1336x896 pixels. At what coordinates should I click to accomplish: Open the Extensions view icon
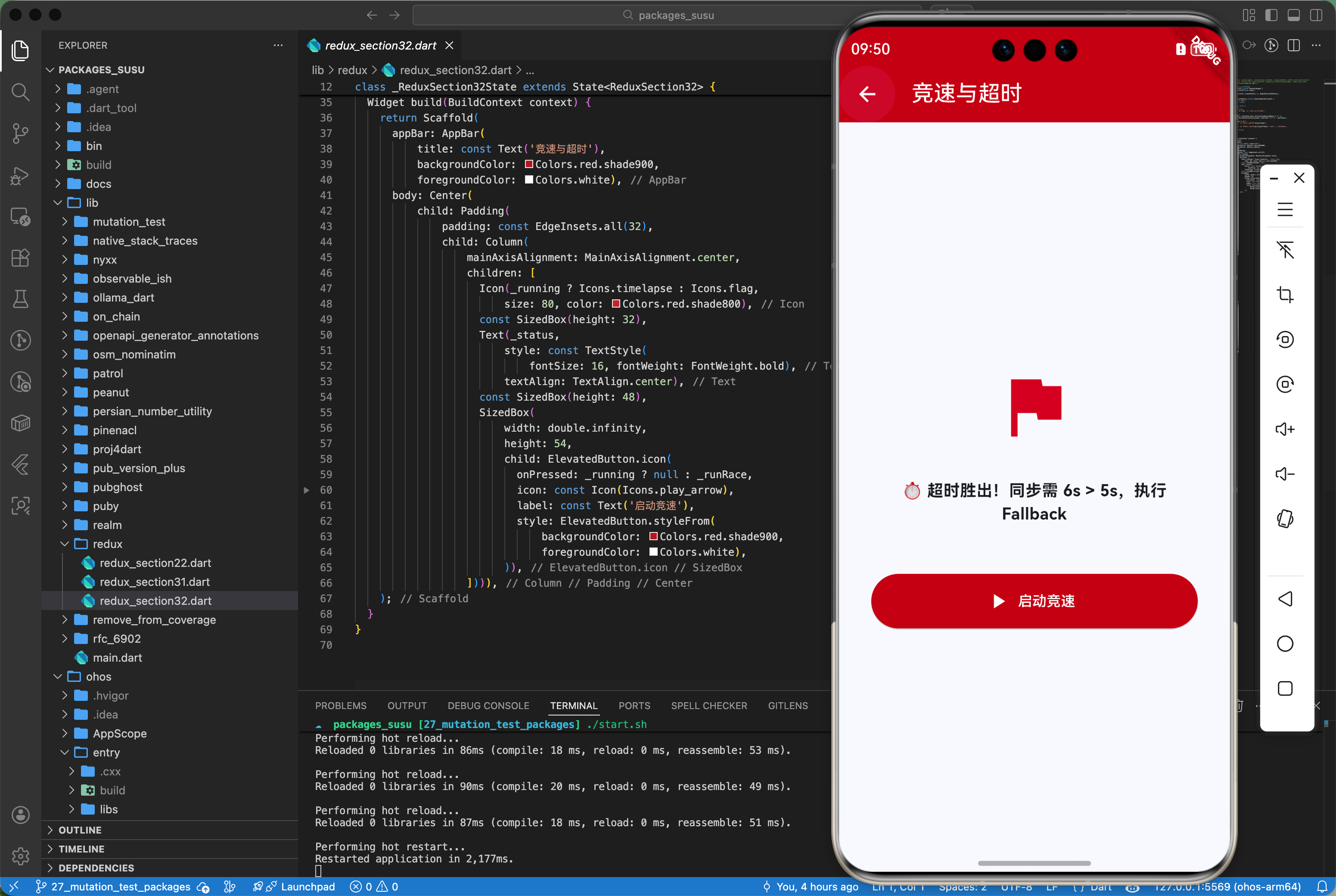pos(21,258)
